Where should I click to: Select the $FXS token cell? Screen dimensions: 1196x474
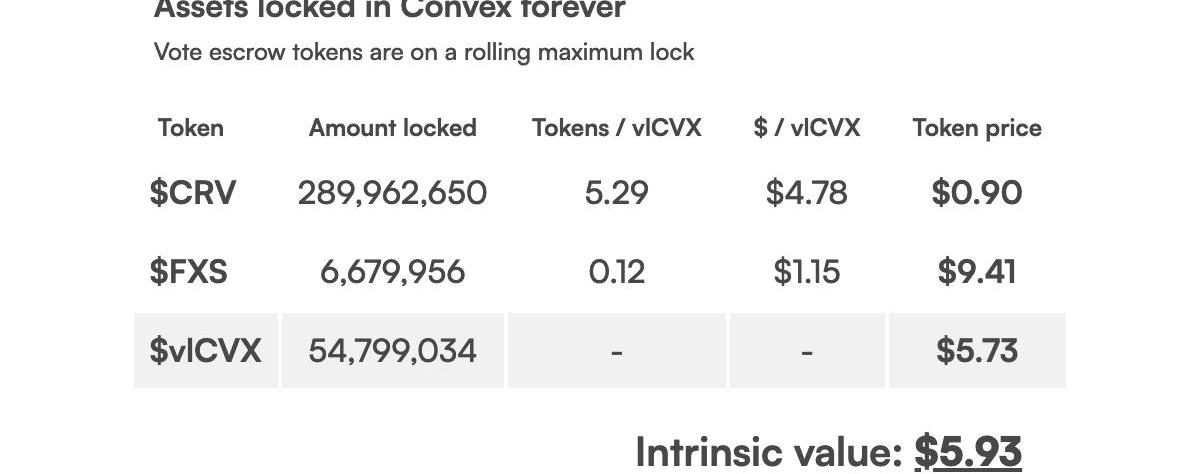coord(189,272)
